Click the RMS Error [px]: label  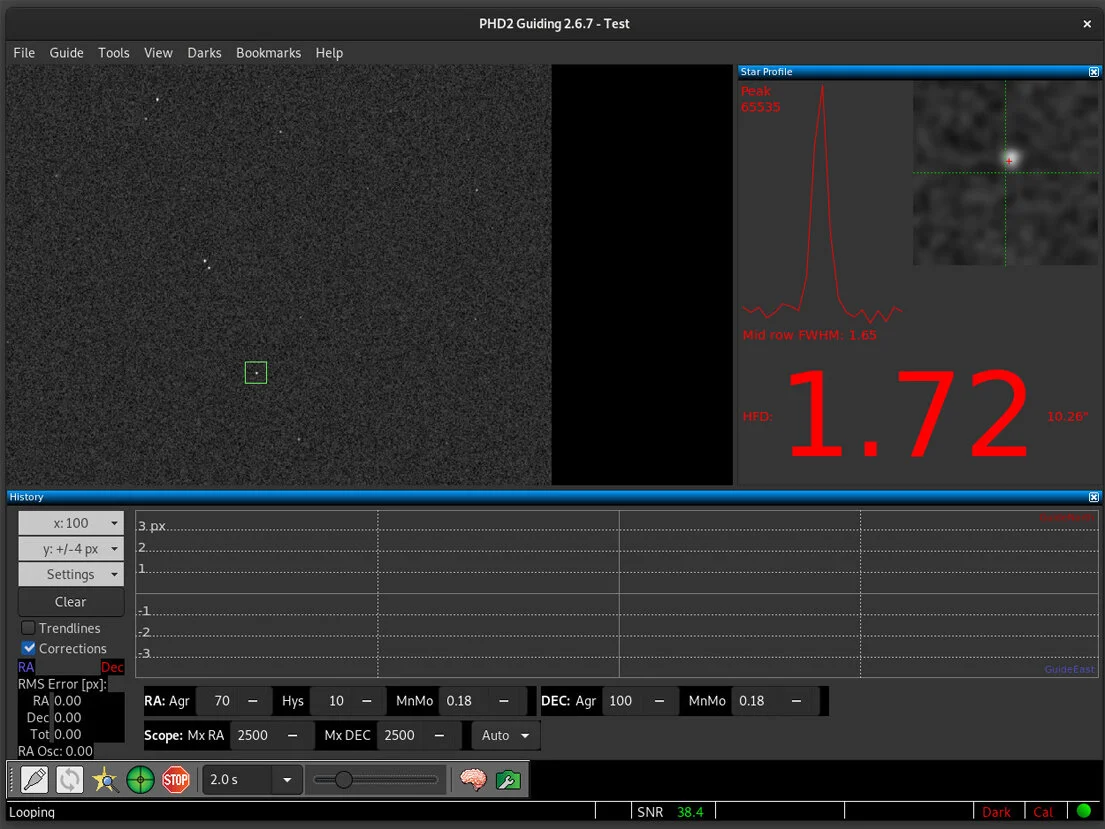[62, 684]
